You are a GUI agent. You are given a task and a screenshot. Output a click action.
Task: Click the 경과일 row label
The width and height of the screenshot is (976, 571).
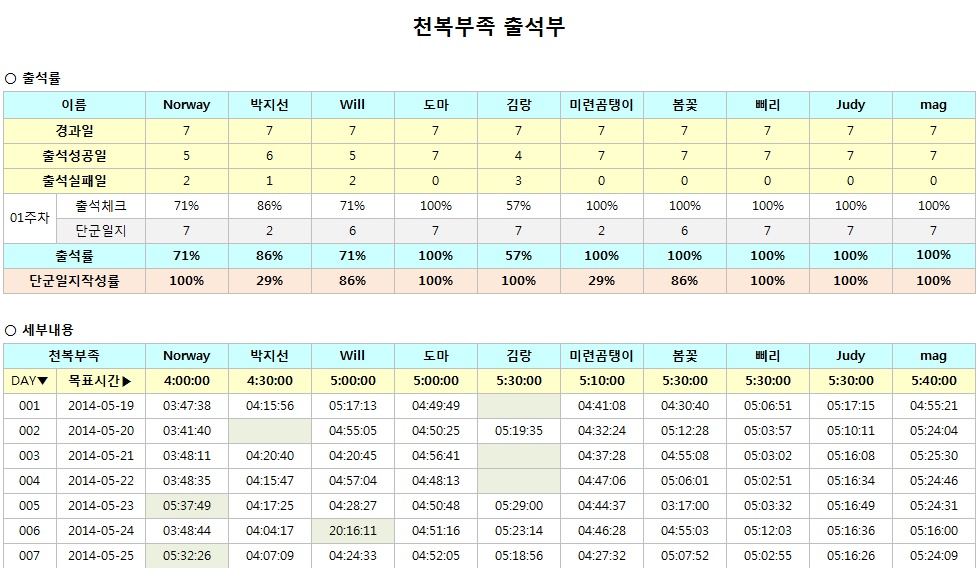click(74, 130)
